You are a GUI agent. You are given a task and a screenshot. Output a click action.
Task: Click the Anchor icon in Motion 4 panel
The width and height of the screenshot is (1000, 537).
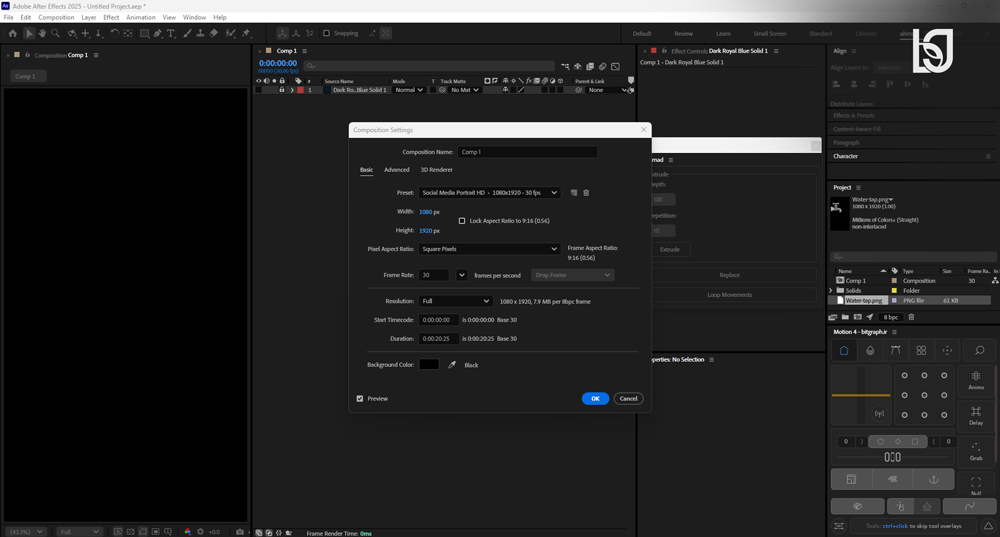[934, 479]
